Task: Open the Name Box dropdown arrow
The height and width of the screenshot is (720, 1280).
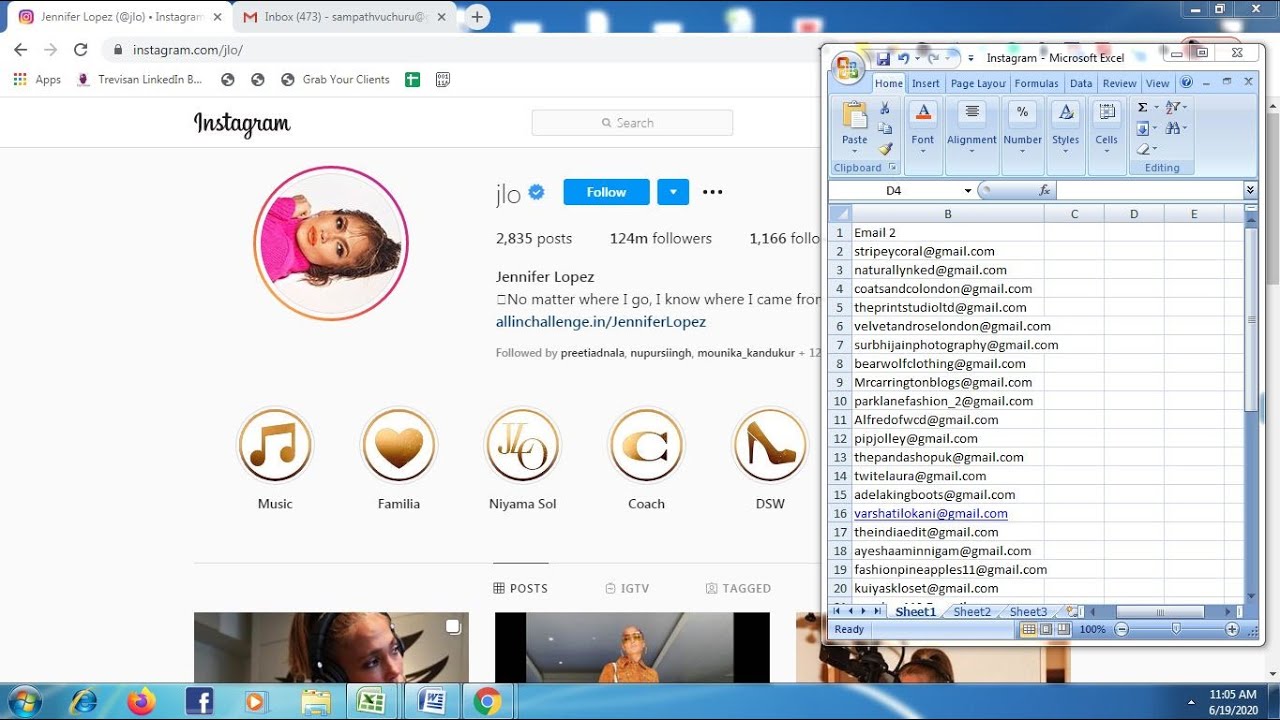Action: coord(967,190)
